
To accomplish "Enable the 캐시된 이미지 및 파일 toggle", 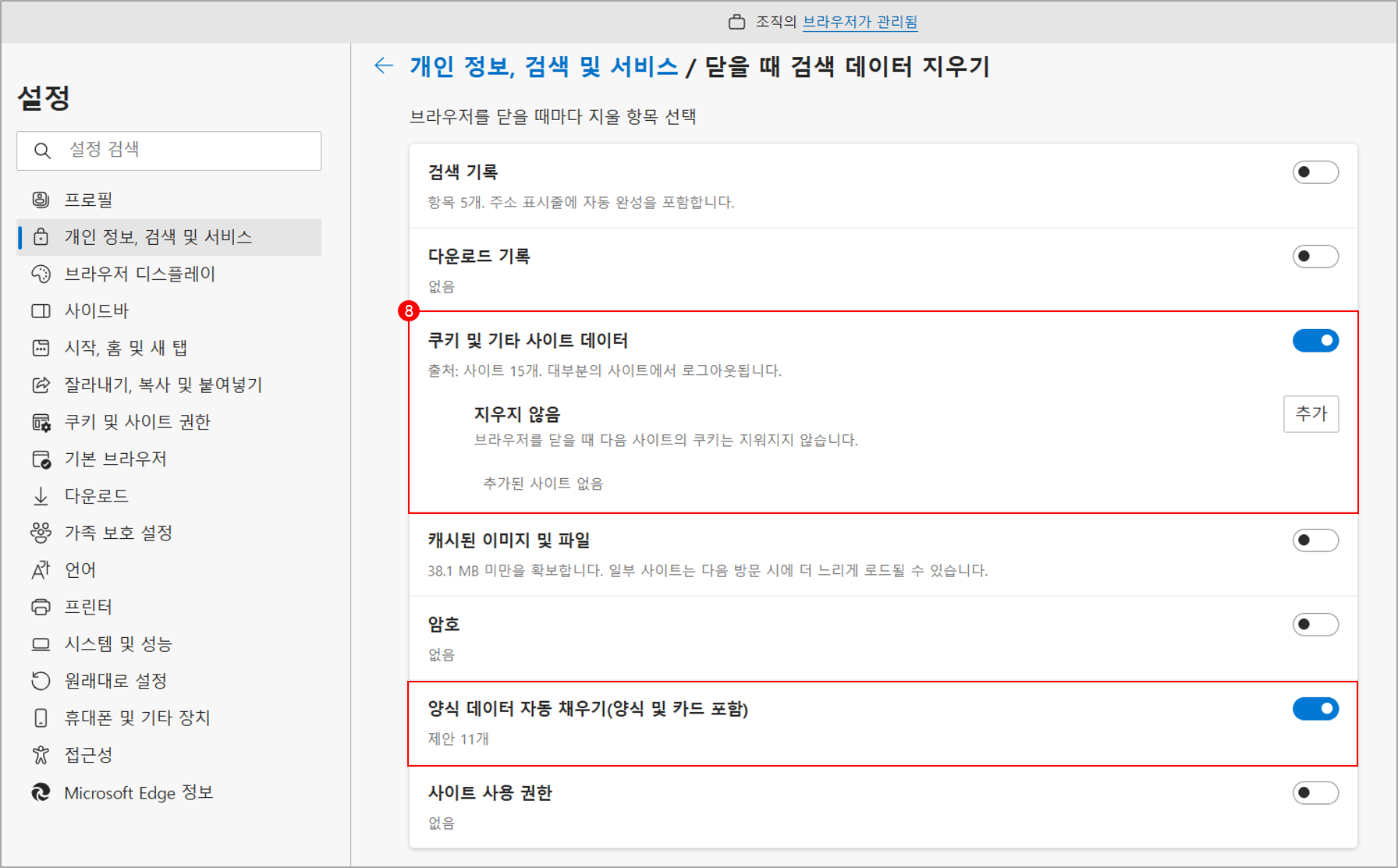I will click(x=1315, y=540).
